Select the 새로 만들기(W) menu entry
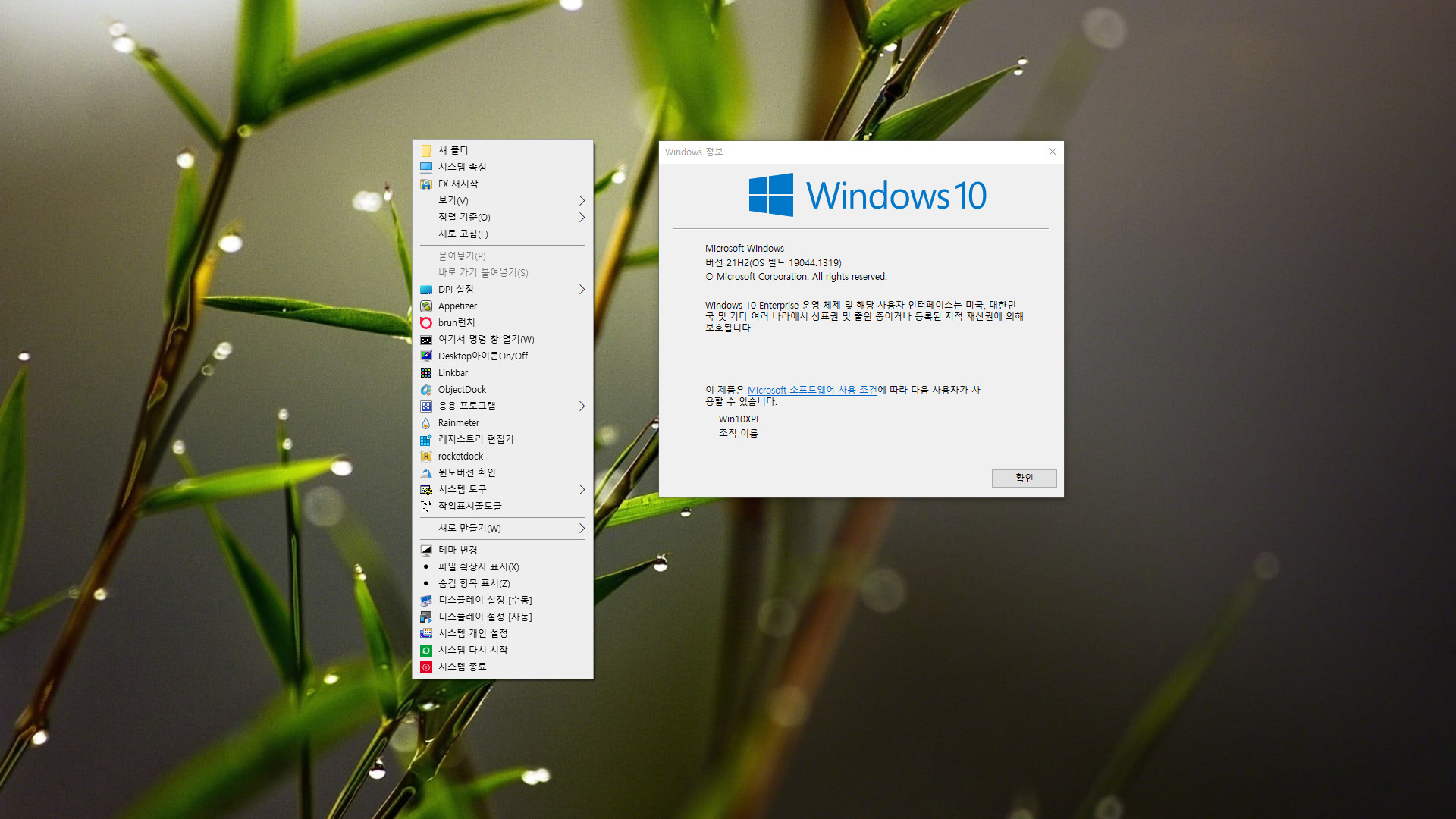Viewport: 1456px width, 819px height. pyautogui.click(x=503, y=528)
